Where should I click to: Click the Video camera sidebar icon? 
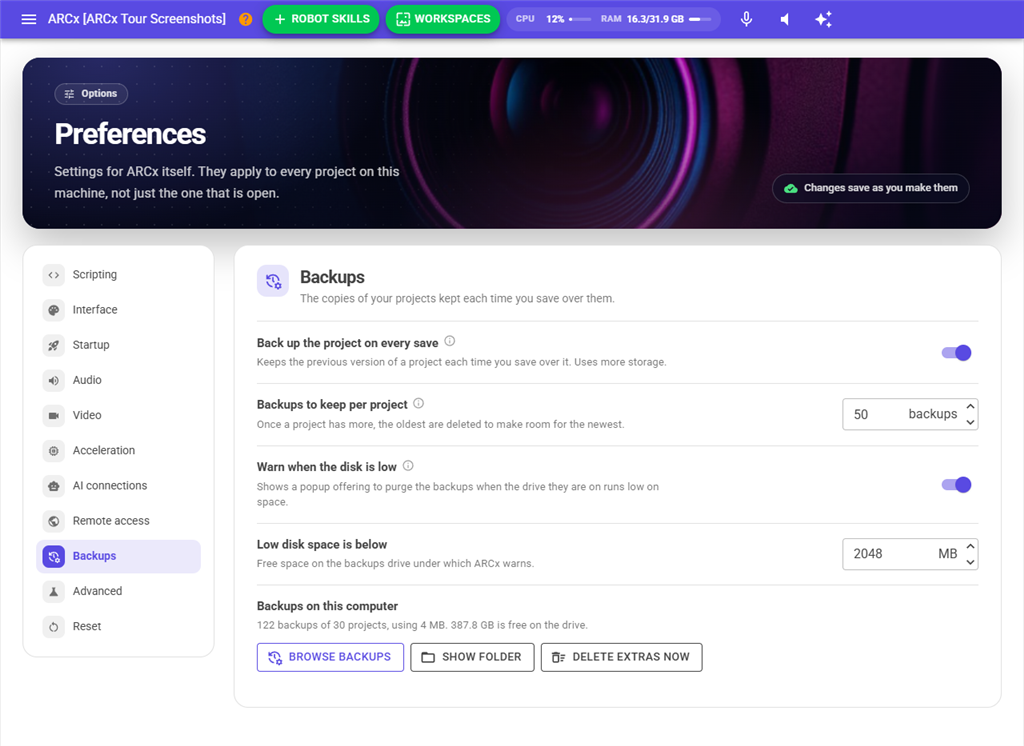(x=54, y=415)
